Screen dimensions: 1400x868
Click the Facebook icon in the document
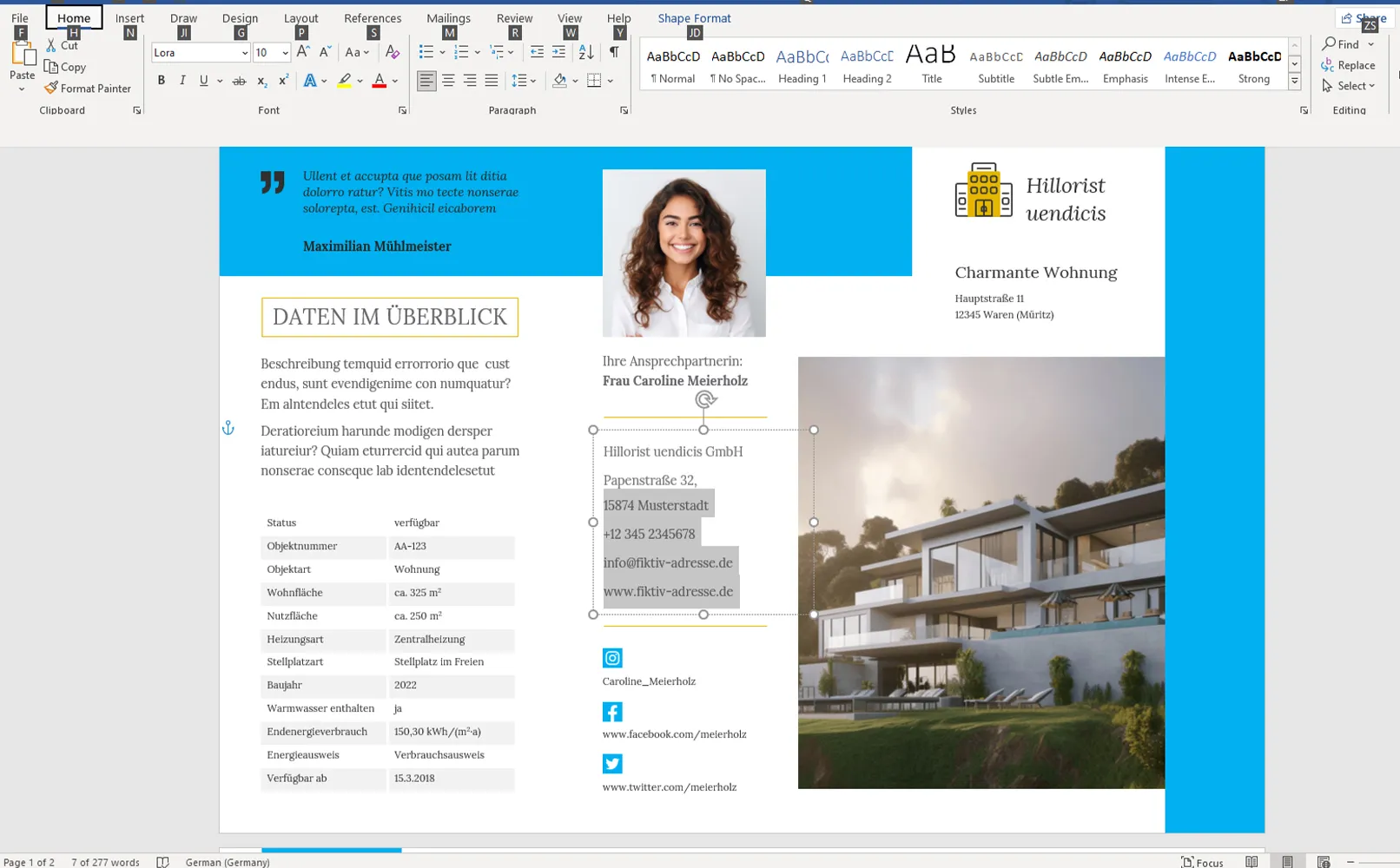[612, 712]
